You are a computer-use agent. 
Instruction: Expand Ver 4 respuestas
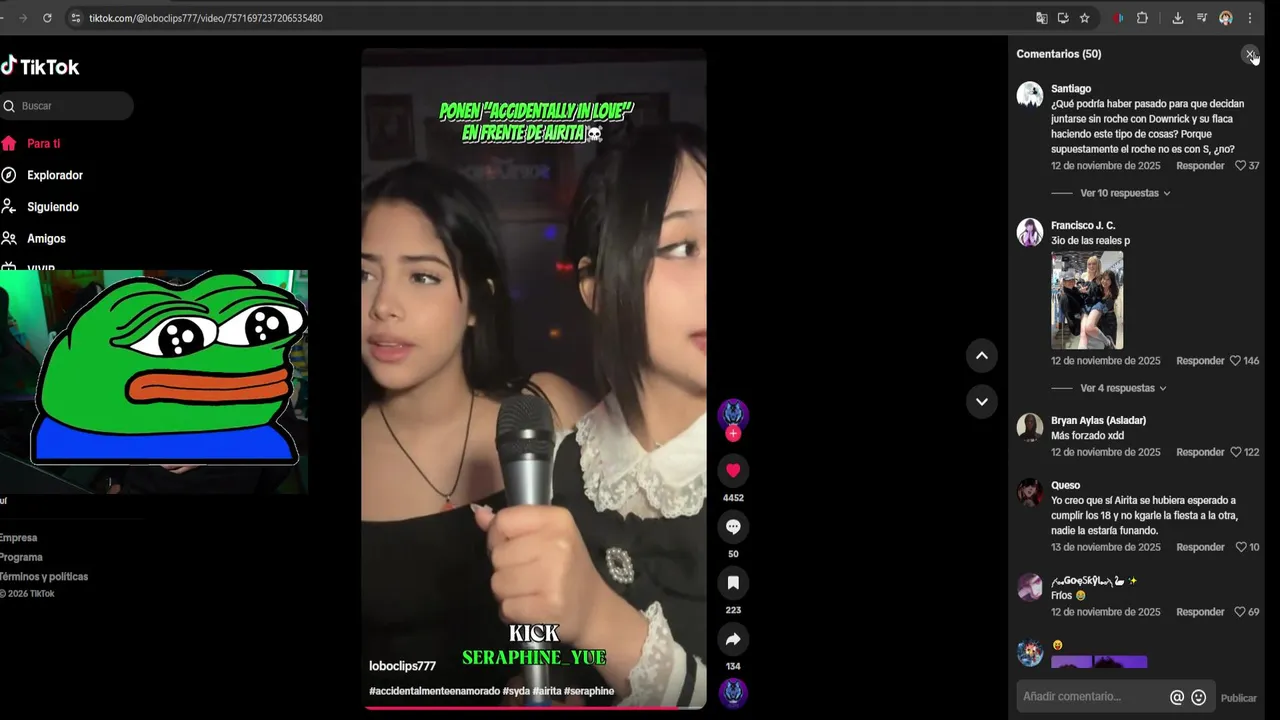1123,388
